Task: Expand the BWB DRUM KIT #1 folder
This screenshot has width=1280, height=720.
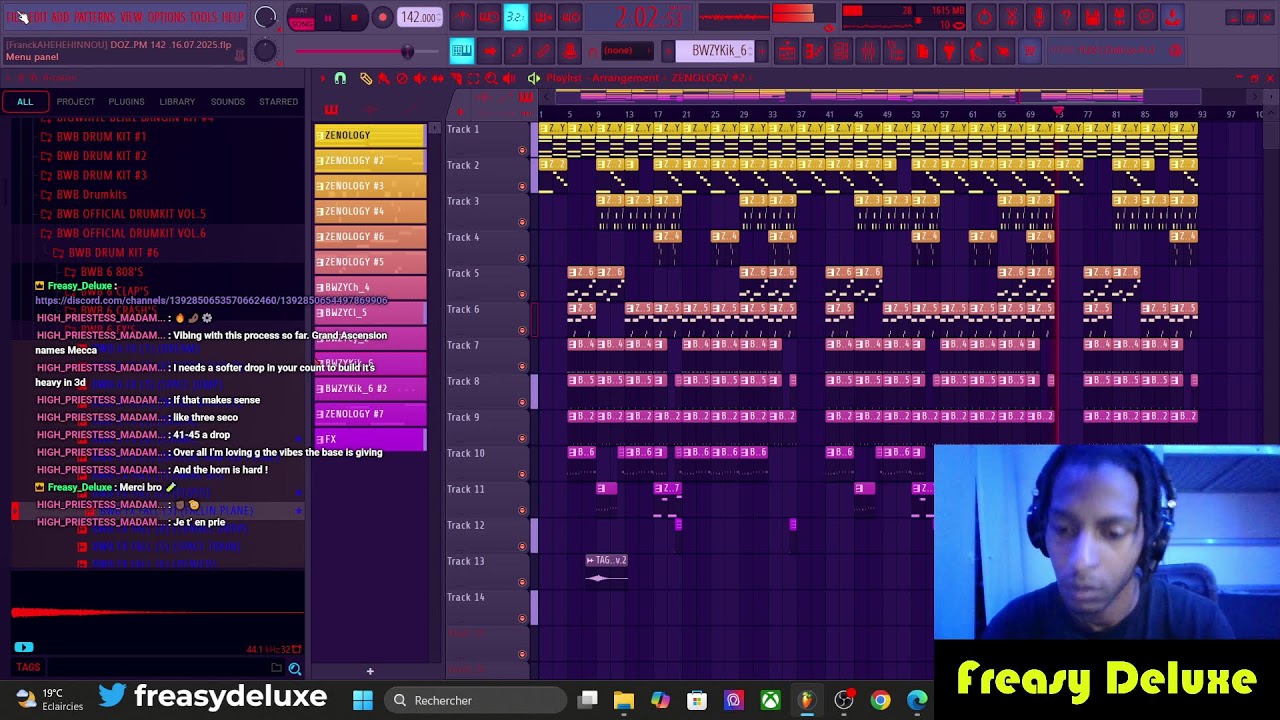Action: click(92, 136)
